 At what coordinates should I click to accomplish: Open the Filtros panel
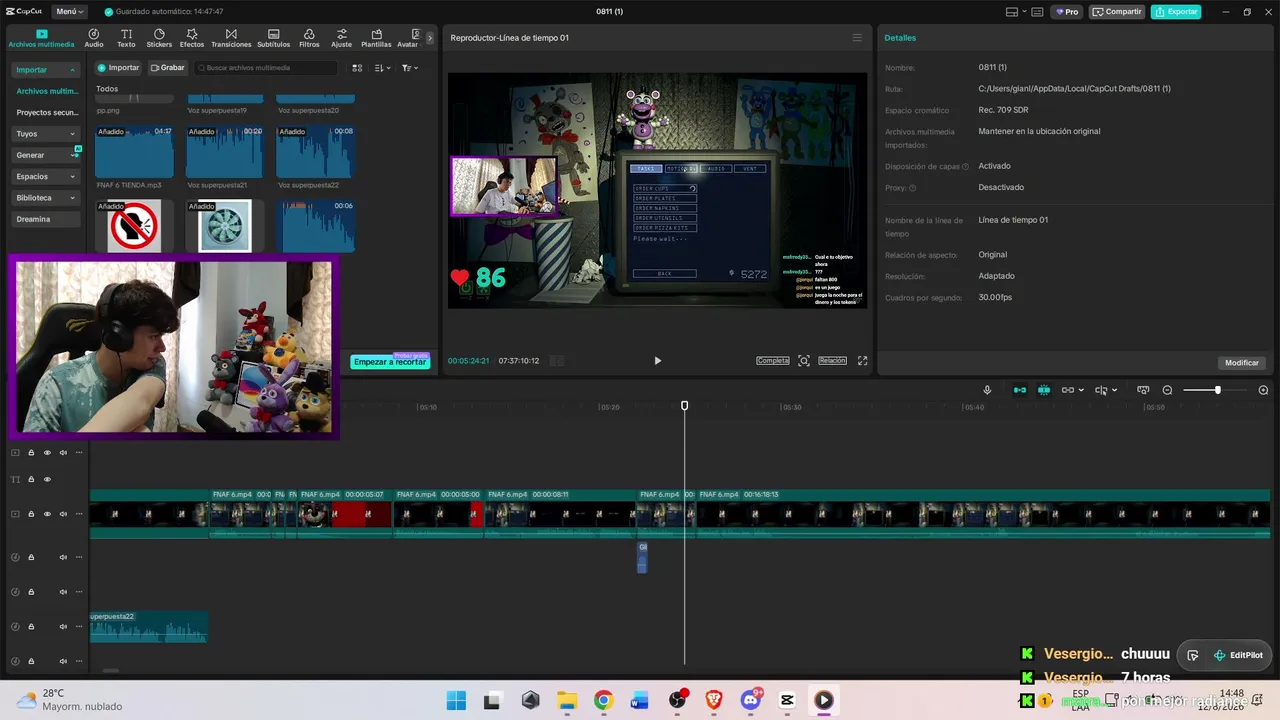point(309,38)
